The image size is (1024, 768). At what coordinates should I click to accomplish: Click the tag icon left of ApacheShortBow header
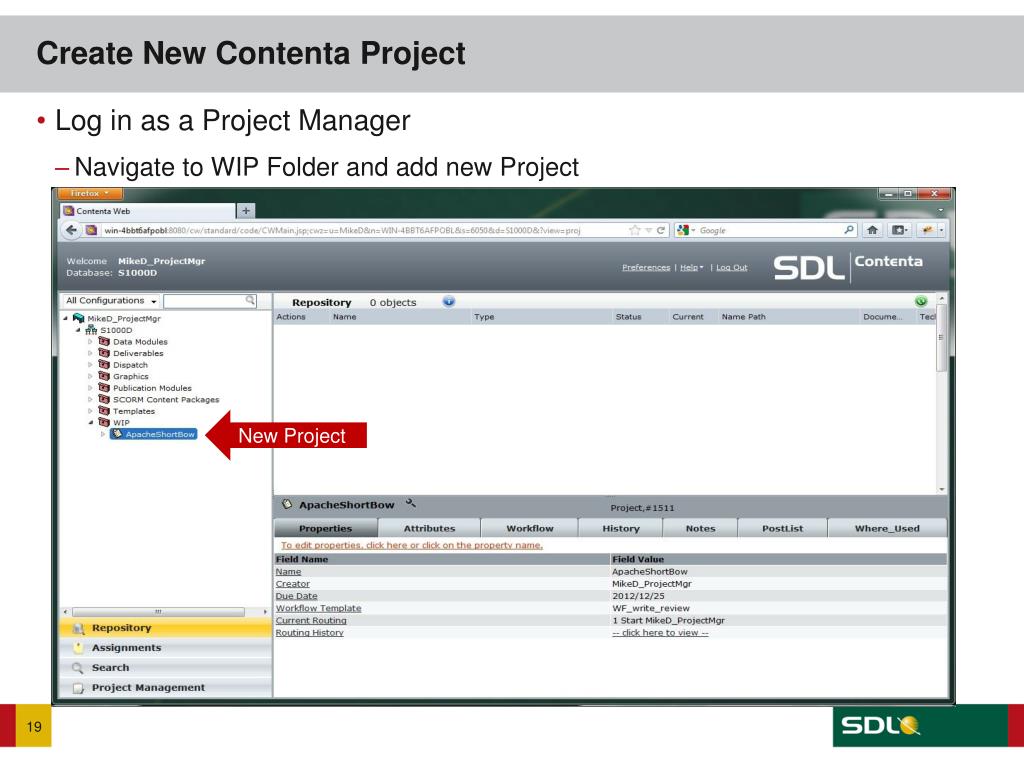[x=287, y=504]
